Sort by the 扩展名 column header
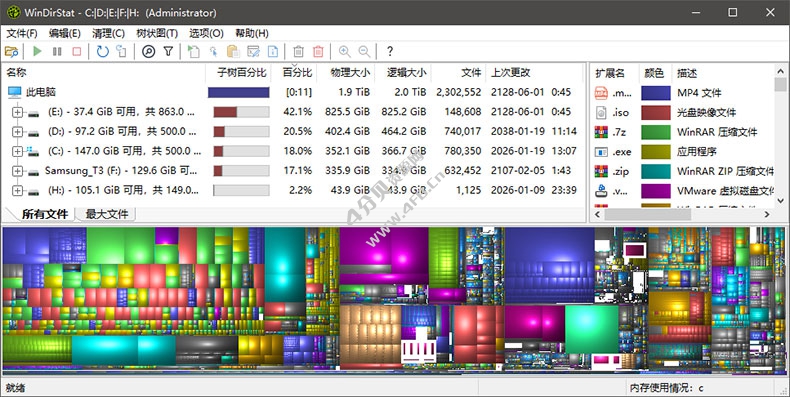 coord(615,73)
